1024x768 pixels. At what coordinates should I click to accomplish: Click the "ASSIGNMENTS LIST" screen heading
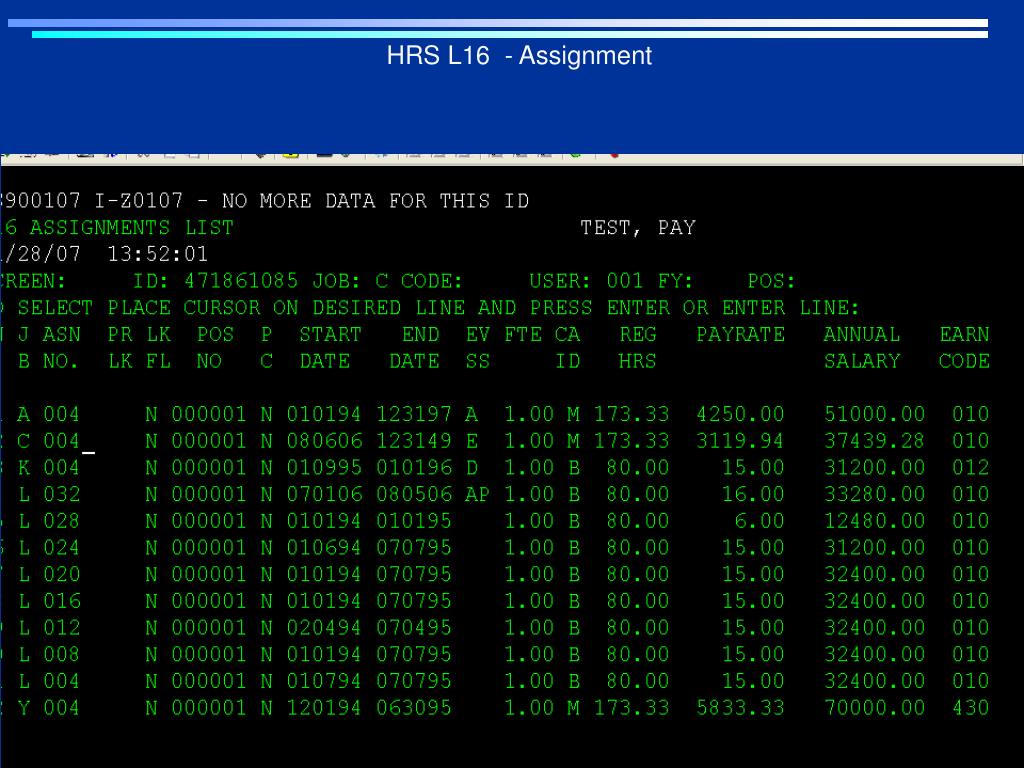[x=131, y=227]
